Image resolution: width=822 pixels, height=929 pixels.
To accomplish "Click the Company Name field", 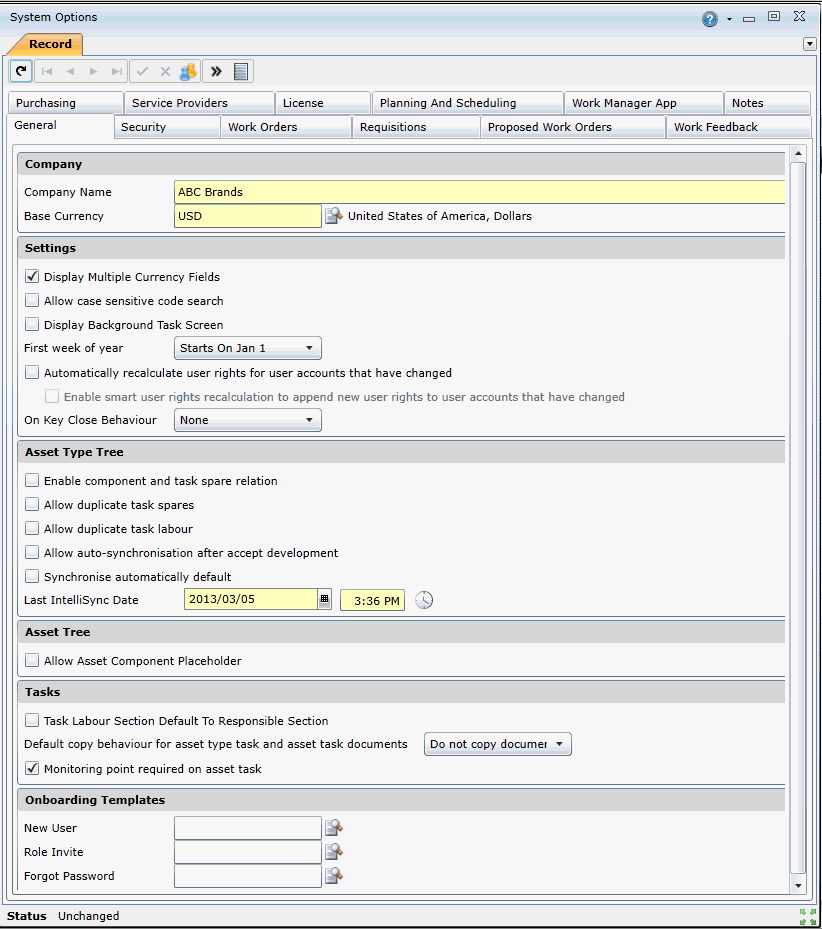I will (479, 192).
